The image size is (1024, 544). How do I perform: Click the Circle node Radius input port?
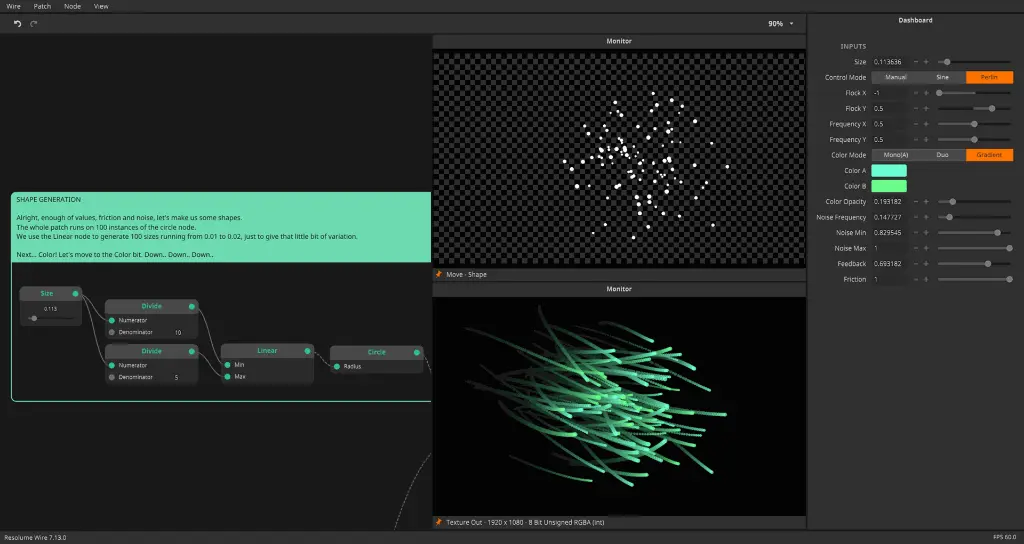[x=336, y=367]
